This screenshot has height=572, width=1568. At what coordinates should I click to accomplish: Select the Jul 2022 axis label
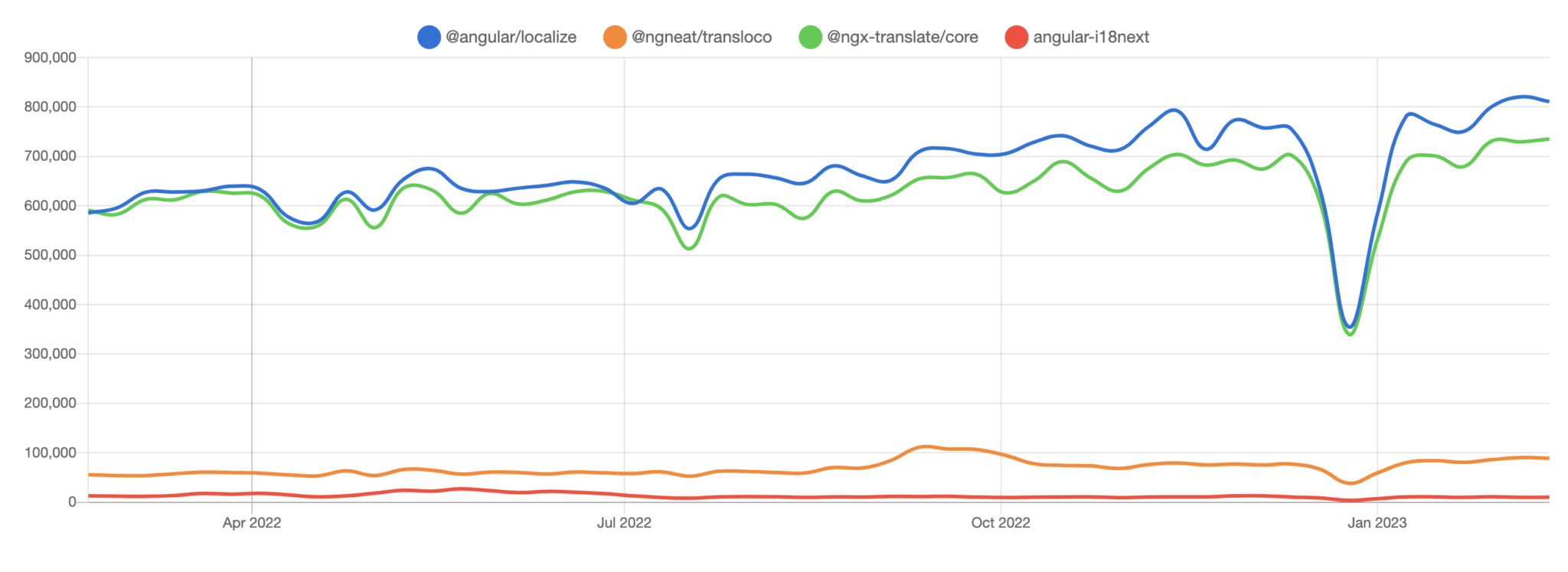pos(624,523)
